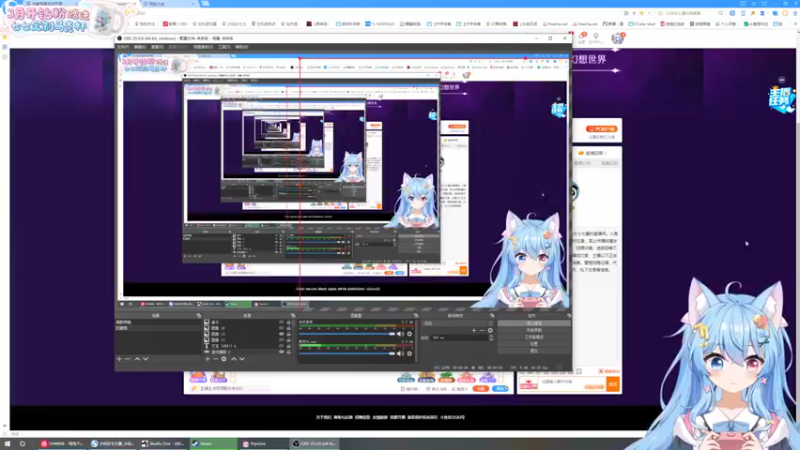This screenshot has width=800, height=450.
Task: Open user avatar on webpage header
Action: pos(617,38)
